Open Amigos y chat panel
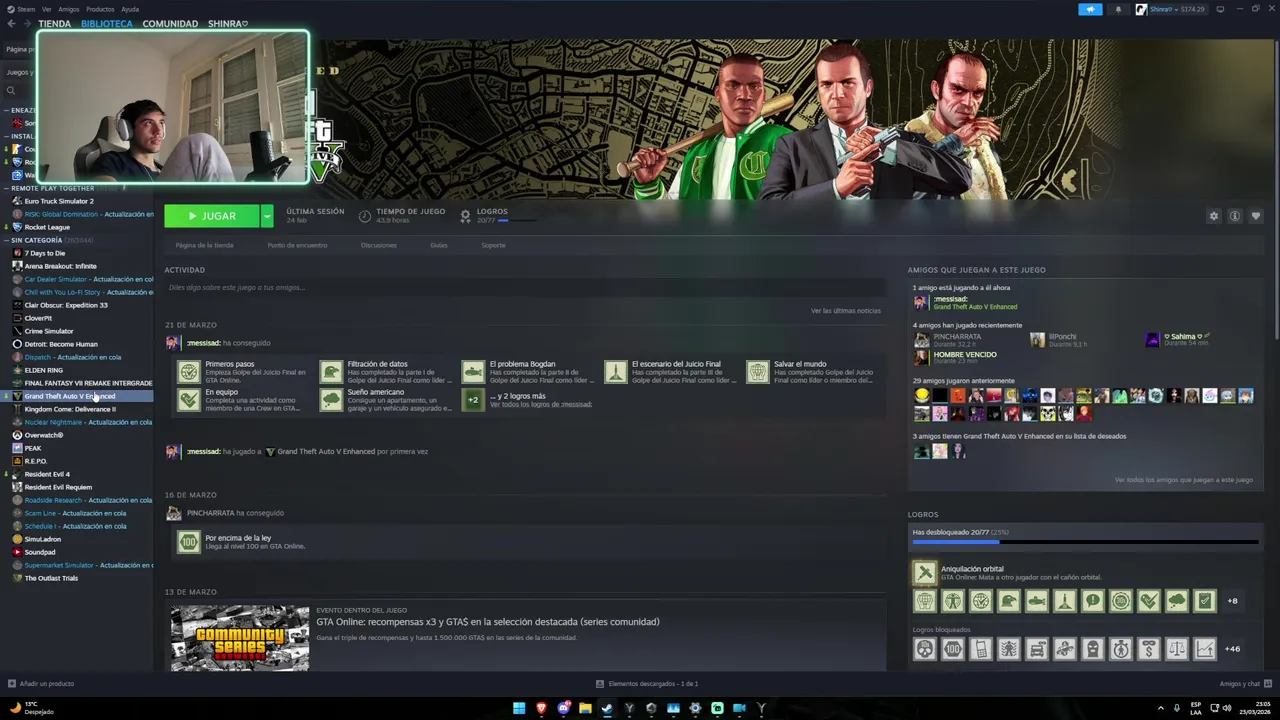 point(1245,684)
